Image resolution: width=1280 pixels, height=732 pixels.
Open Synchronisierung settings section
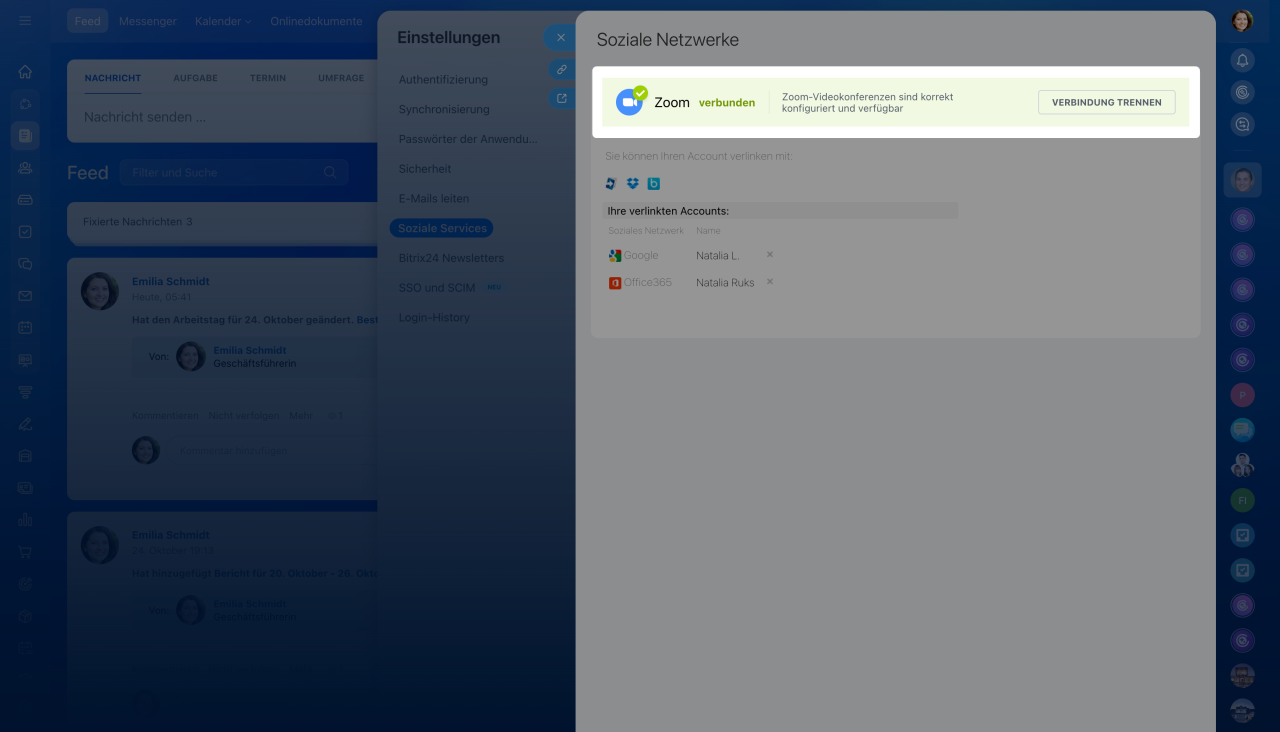click(444, 109)
